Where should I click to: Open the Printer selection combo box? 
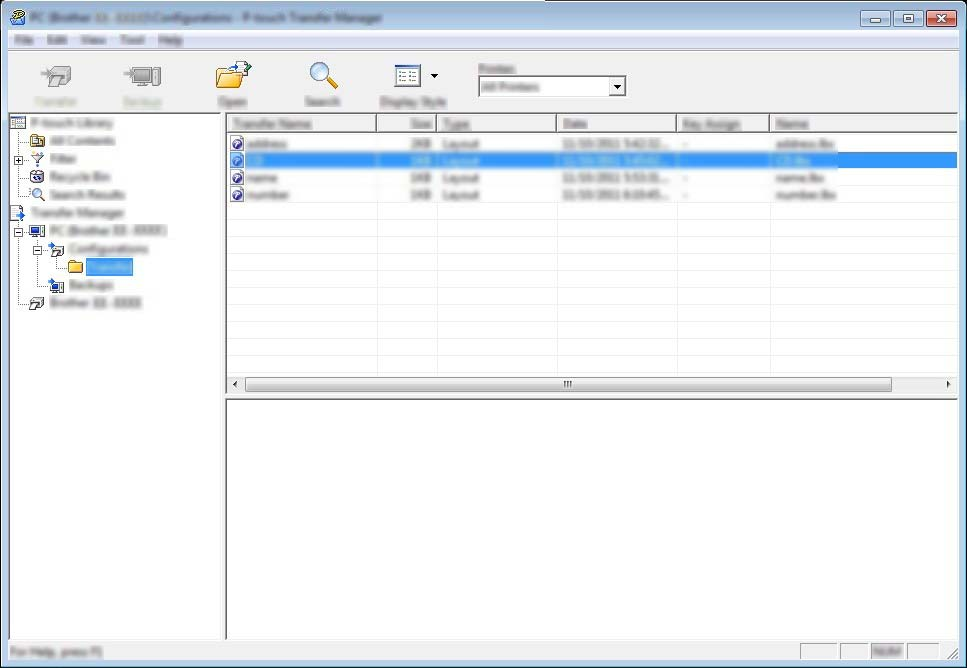point(552,86)
